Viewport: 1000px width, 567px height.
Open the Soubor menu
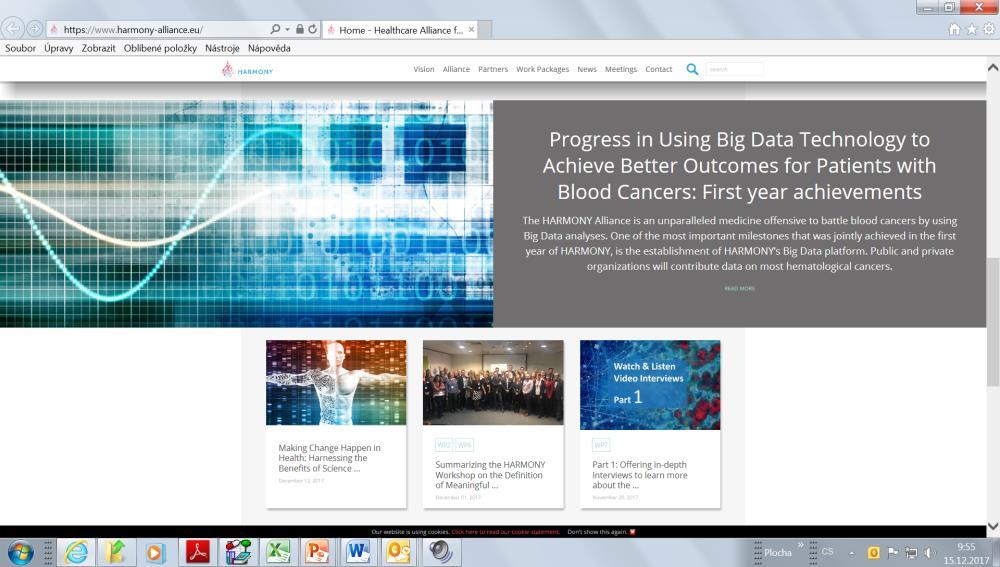(20, 48)
